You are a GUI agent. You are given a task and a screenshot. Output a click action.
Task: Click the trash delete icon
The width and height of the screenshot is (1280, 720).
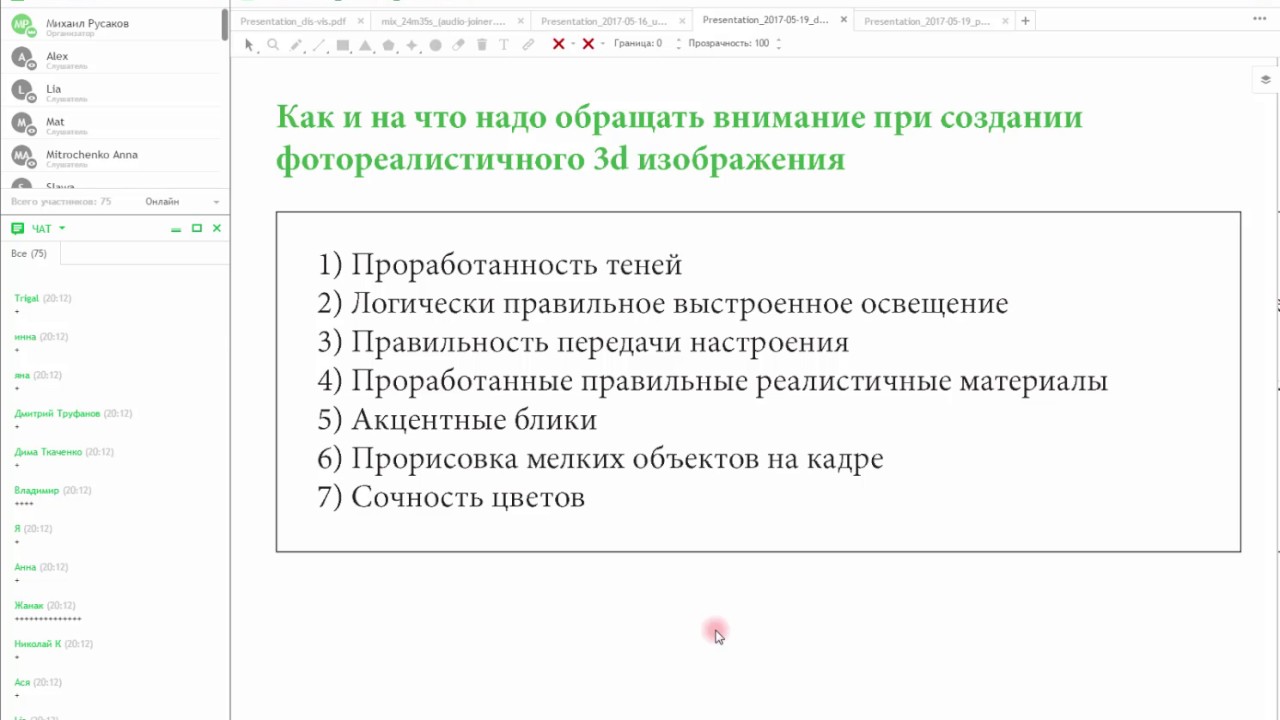click(481, 44)
